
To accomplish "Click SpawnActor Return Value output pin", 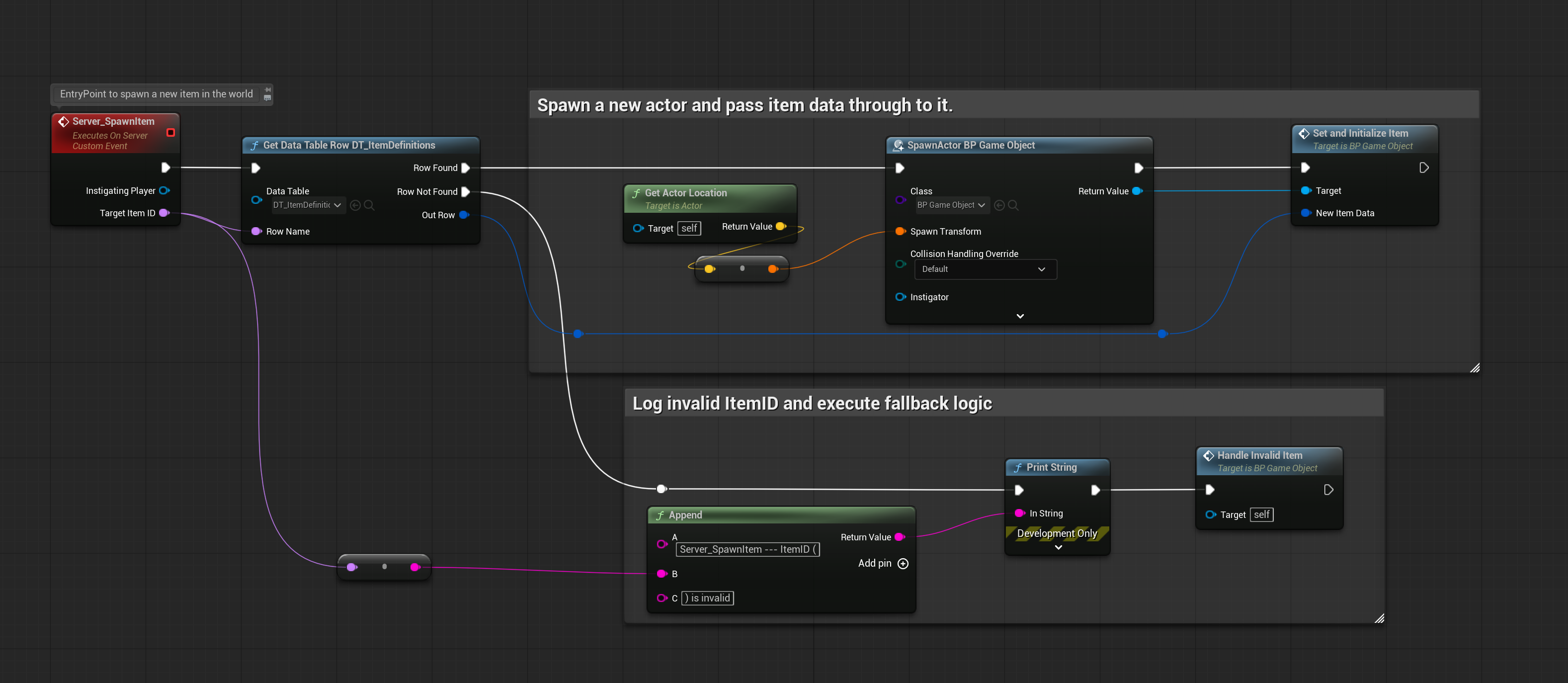I will click(x=1137, y=191).
